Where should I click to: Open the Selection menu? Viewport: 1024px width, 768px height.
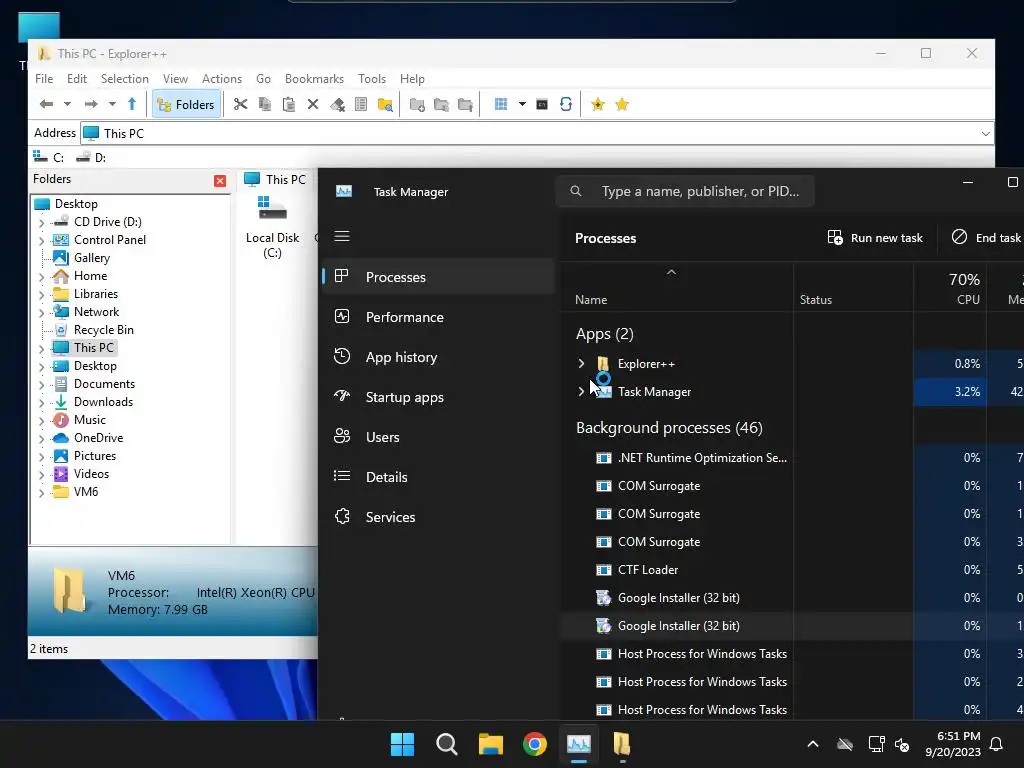[x=125, y=78]
